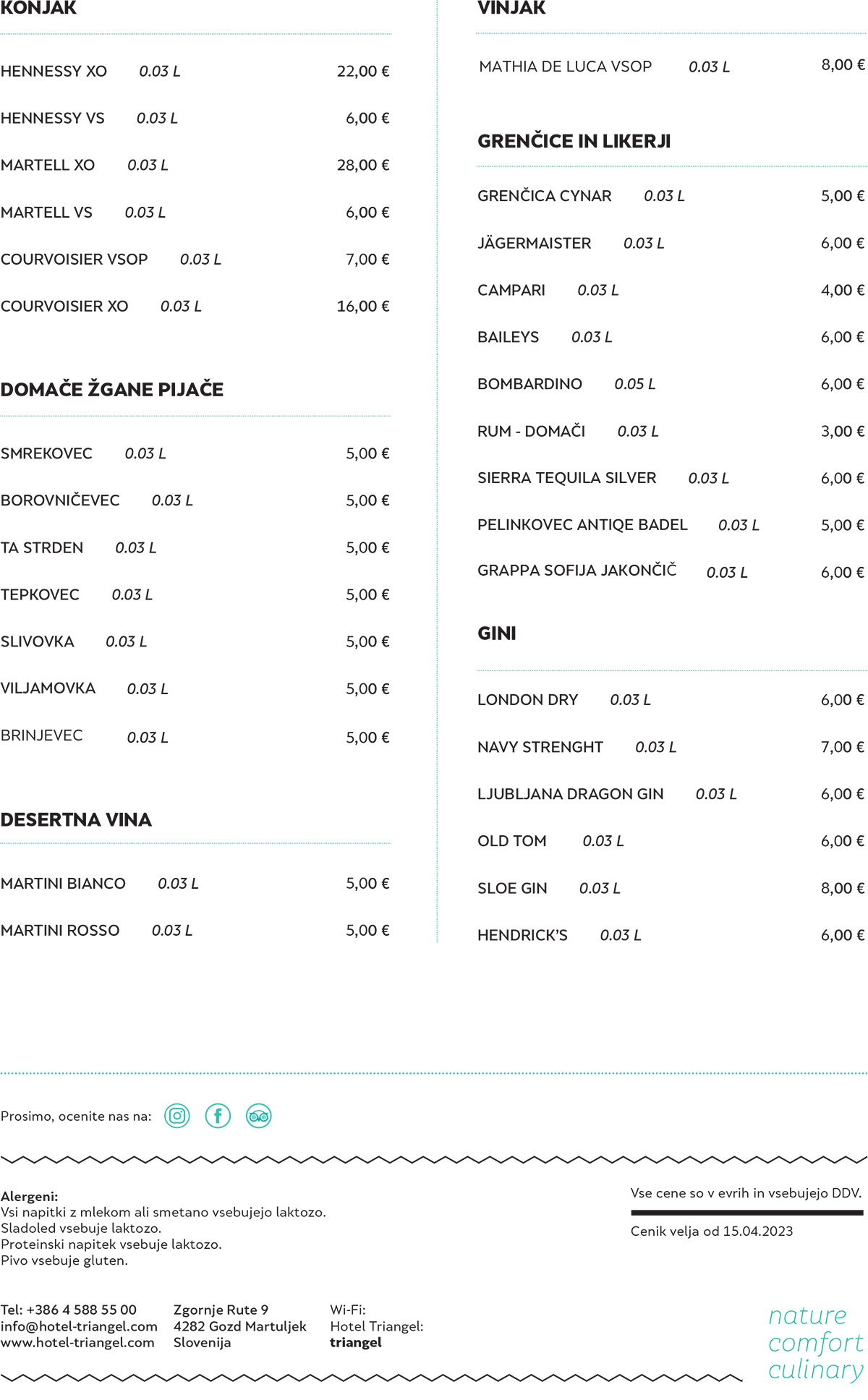Click the Alergeni heading
868x1400 pixels.
point(30,1197)
